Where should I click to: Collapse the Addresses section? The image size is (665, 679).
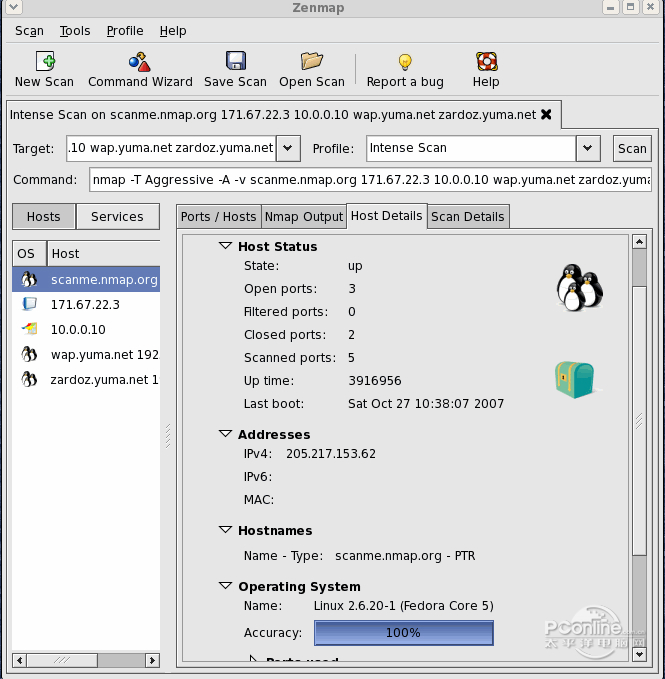[x=225, y=434]
